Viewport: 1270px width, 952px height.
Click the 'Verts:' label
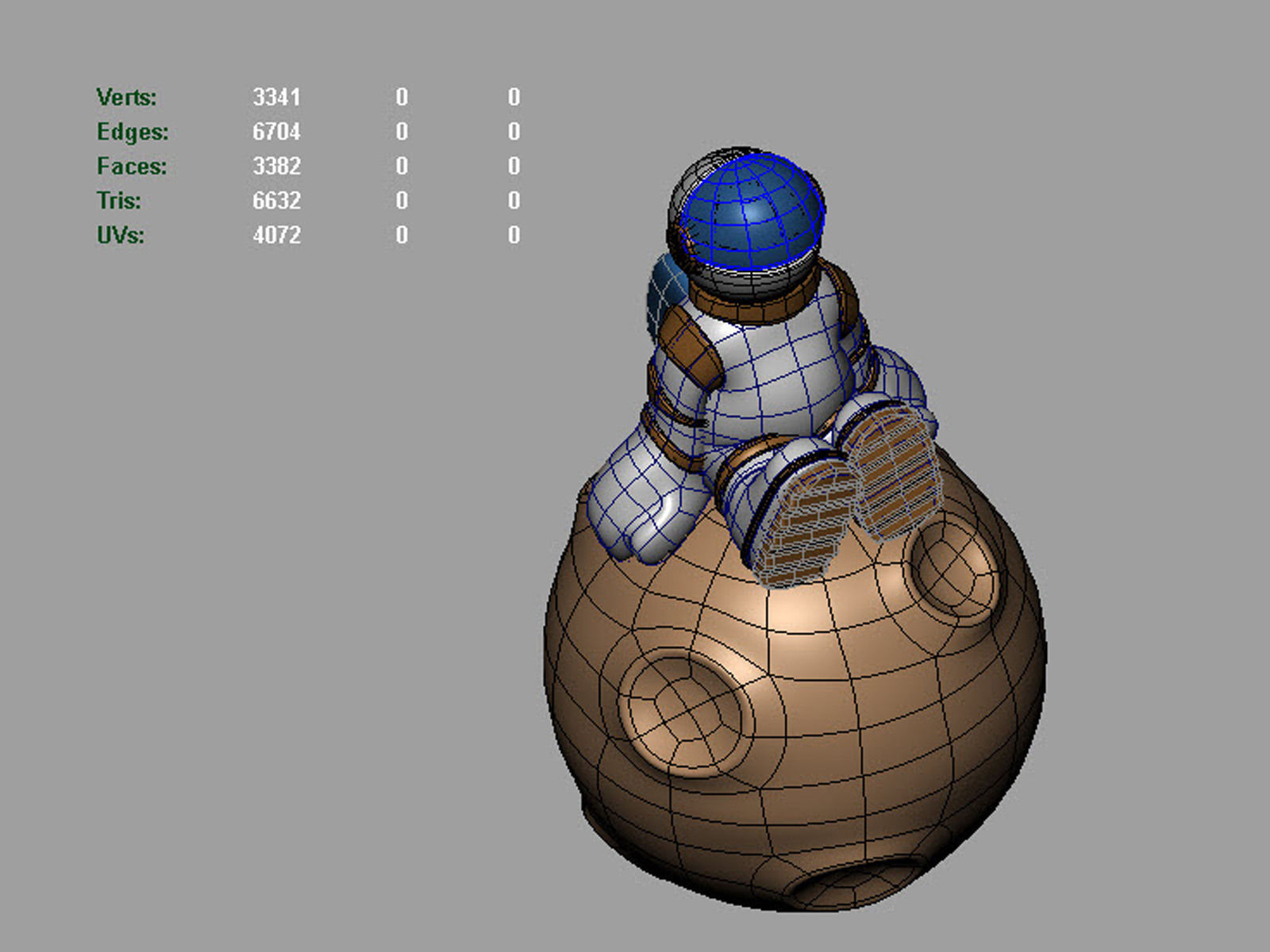[126, 98]
